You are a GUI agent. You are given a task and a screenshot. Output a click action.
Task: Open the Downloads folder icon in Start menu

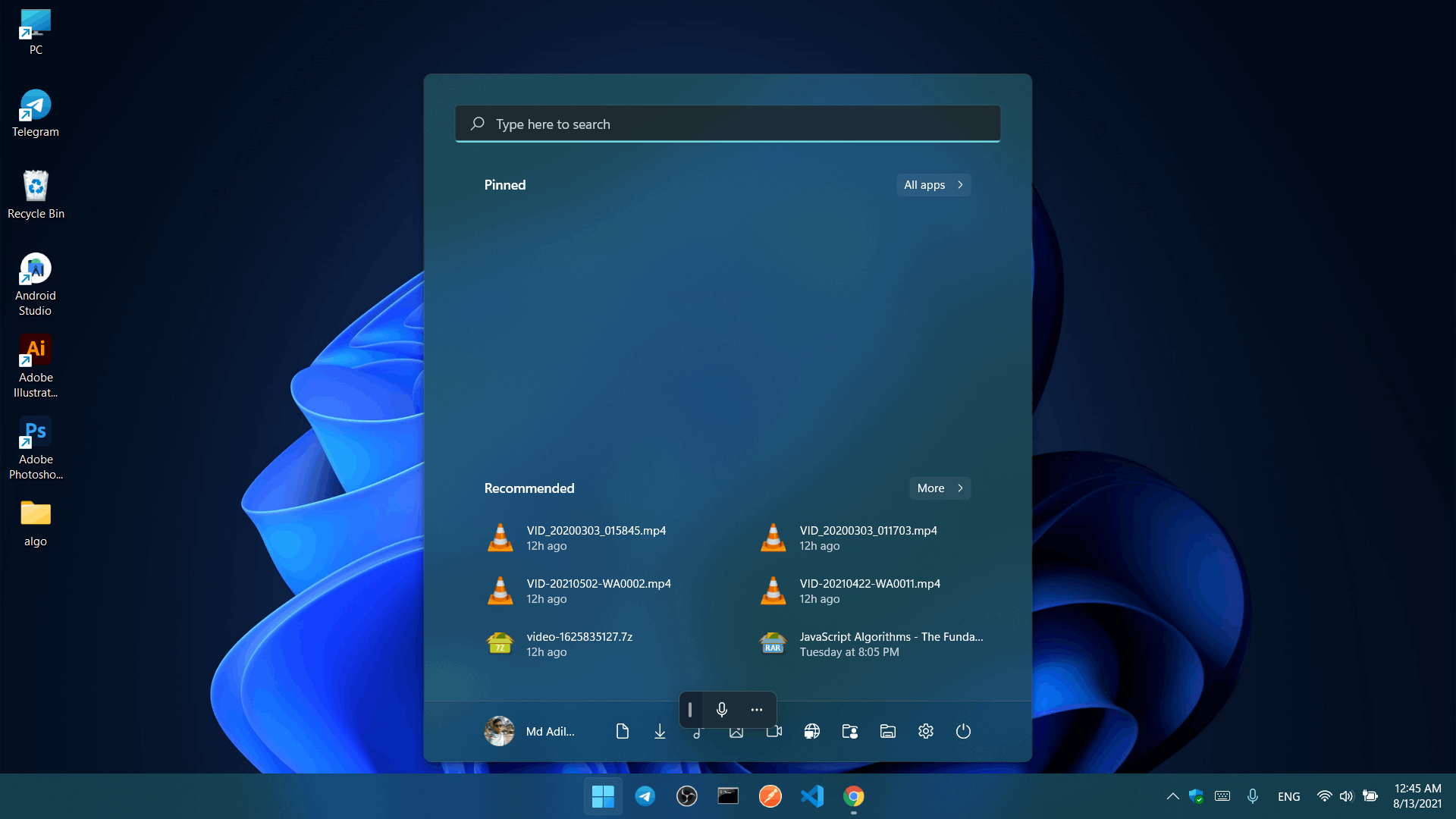[660, 731]
